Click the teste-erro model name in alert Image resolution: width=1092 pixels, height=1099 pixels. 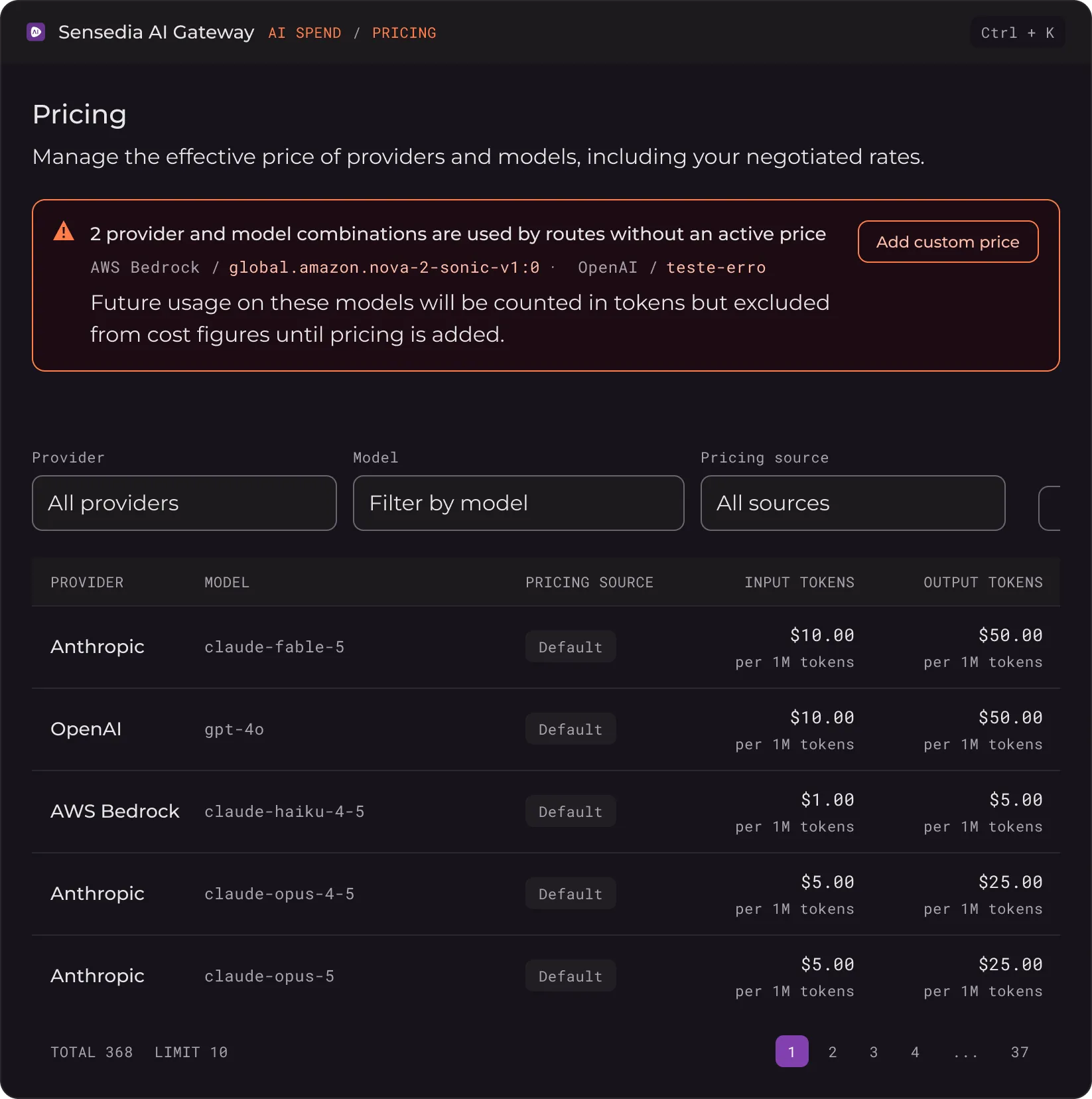point(716,267)
